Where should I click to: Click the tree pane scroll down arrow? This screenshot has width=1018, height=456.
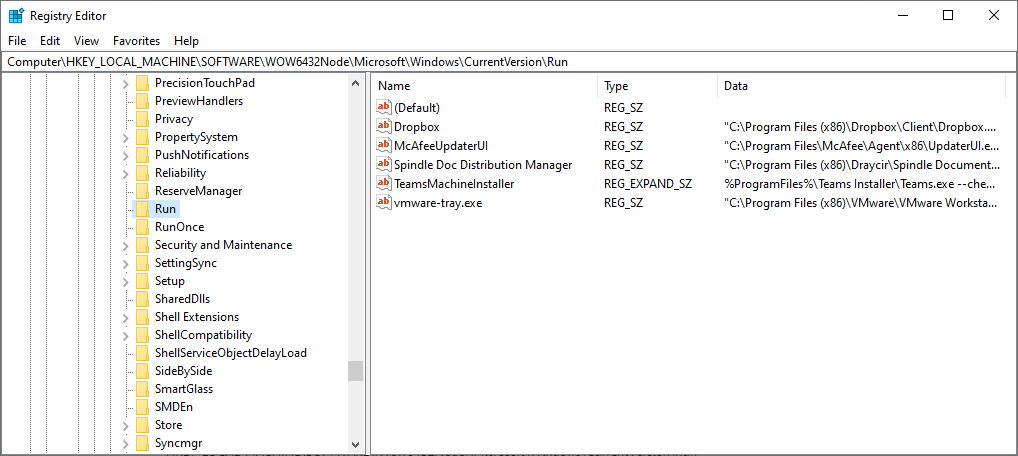point(355,444)
